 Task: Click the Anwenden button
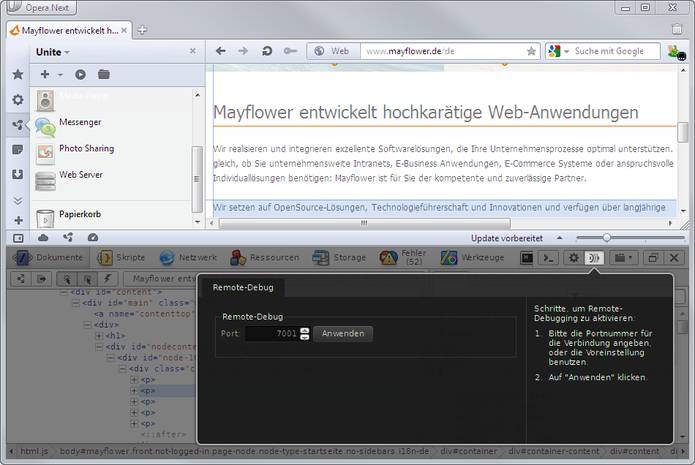coord(343,333)
